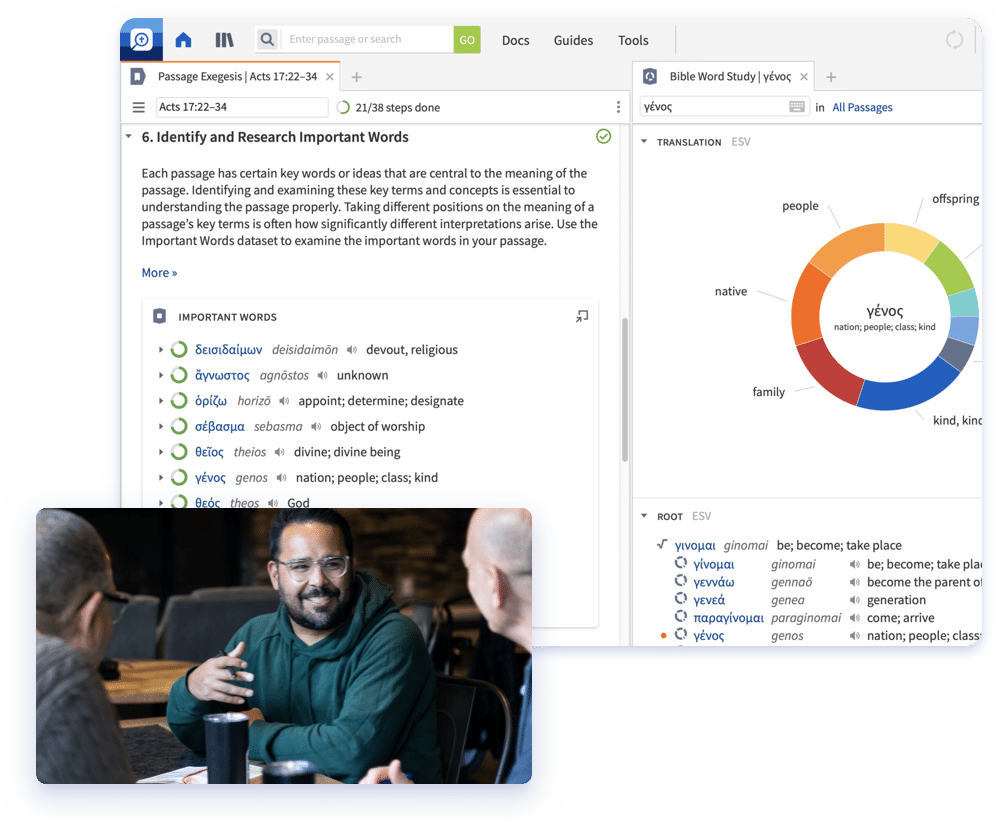
Task: Click the root symbol icon in Root section
Action: tap(662, 544)
